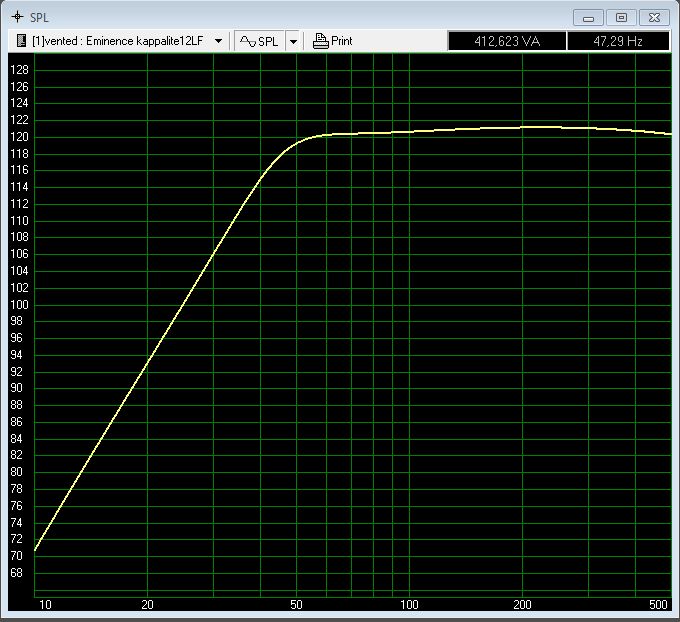The image size is (680, 622).
Task: Click the waveform icon on the SPL button
Action: pos(247,41)
